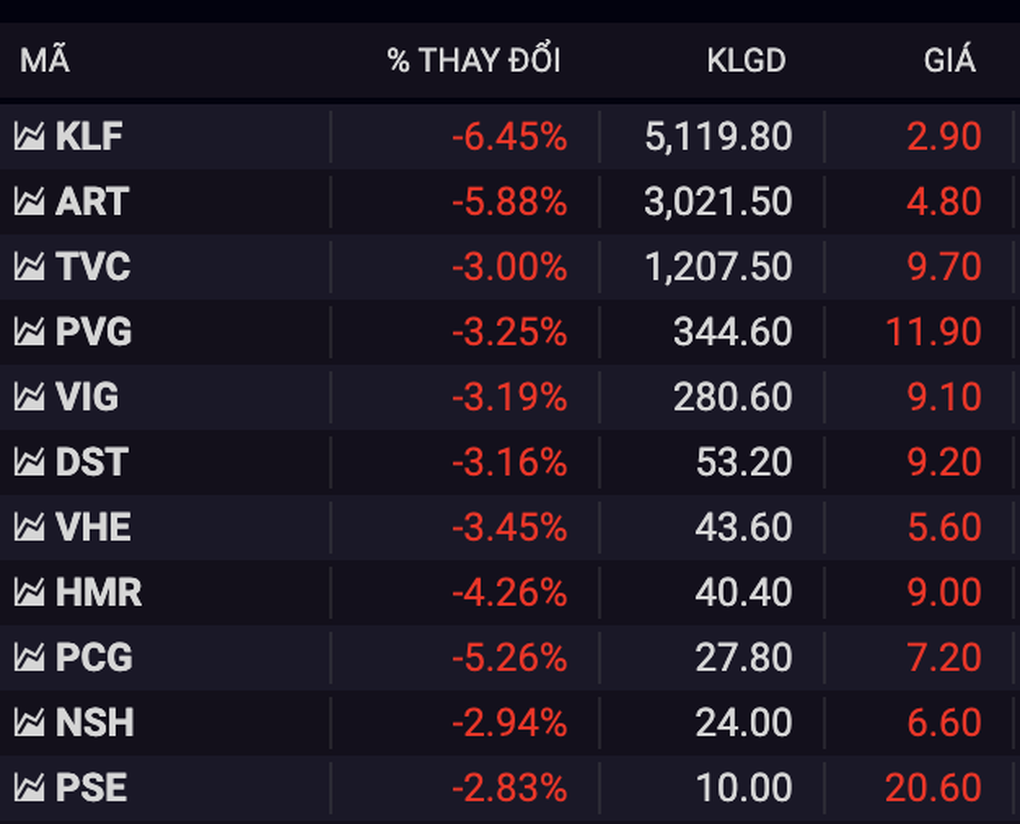Sort by the MÃ column header
The width and height of the screenshot is (1020, 824).
click(45, 59)
